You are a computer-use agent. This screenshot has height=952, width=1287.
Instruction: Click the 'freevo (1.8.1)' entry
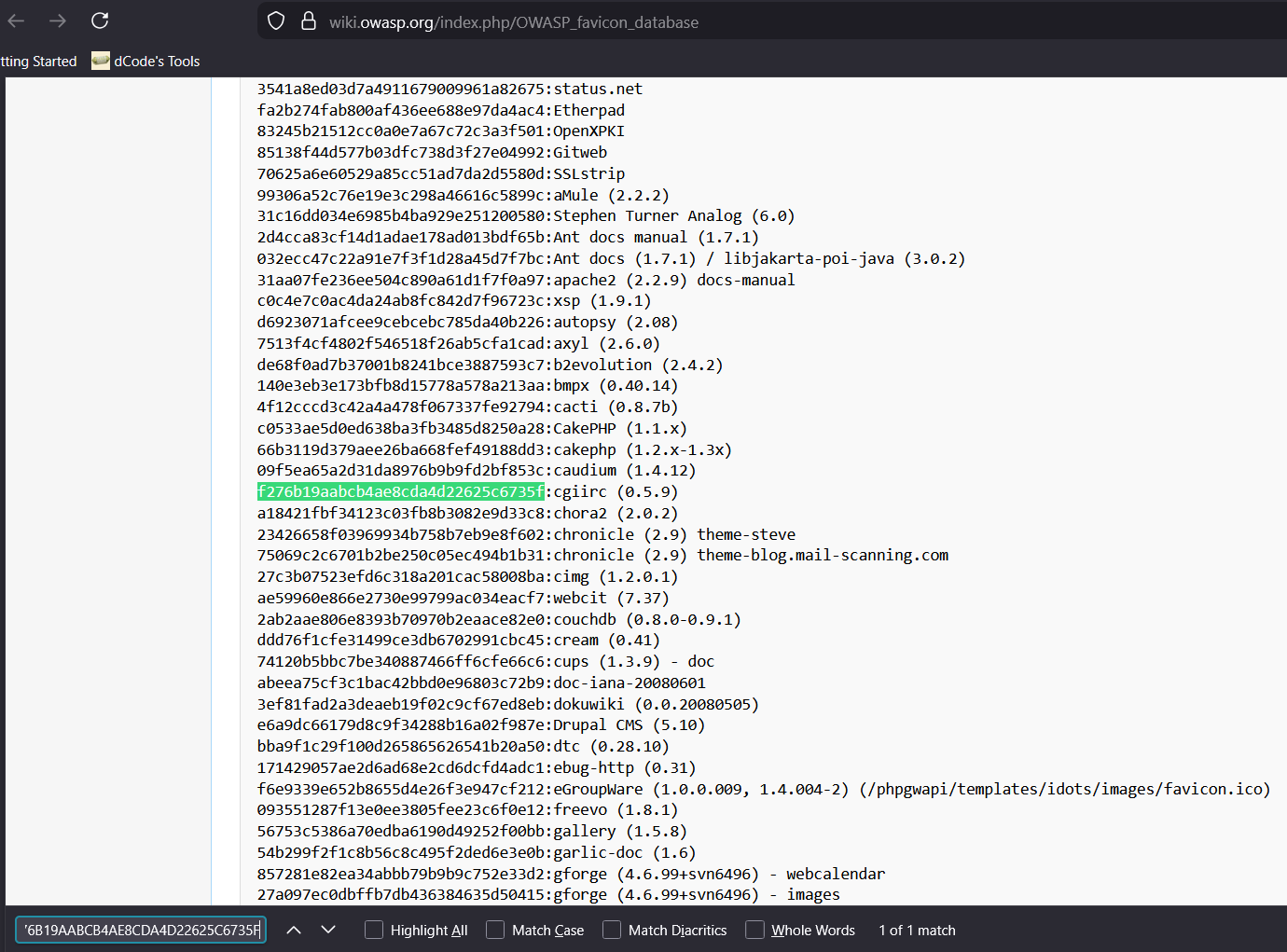(616, 810)
